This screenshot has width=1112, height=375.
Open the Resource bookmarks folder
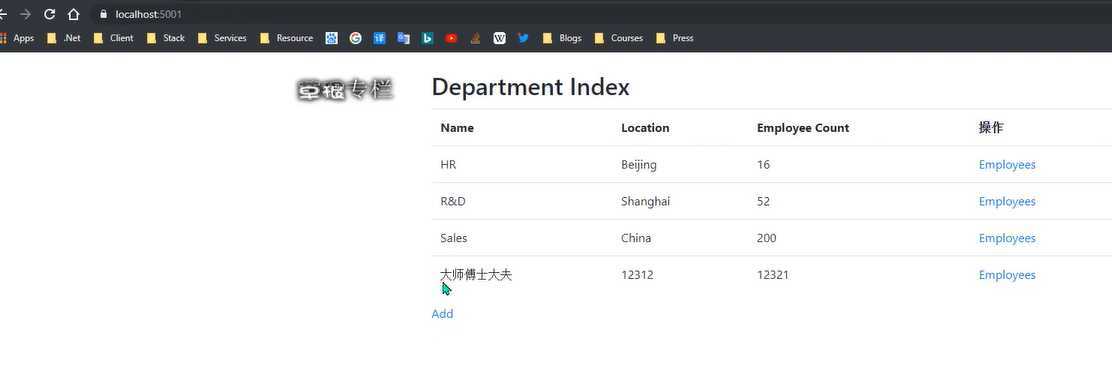click(x=287, y=38)
